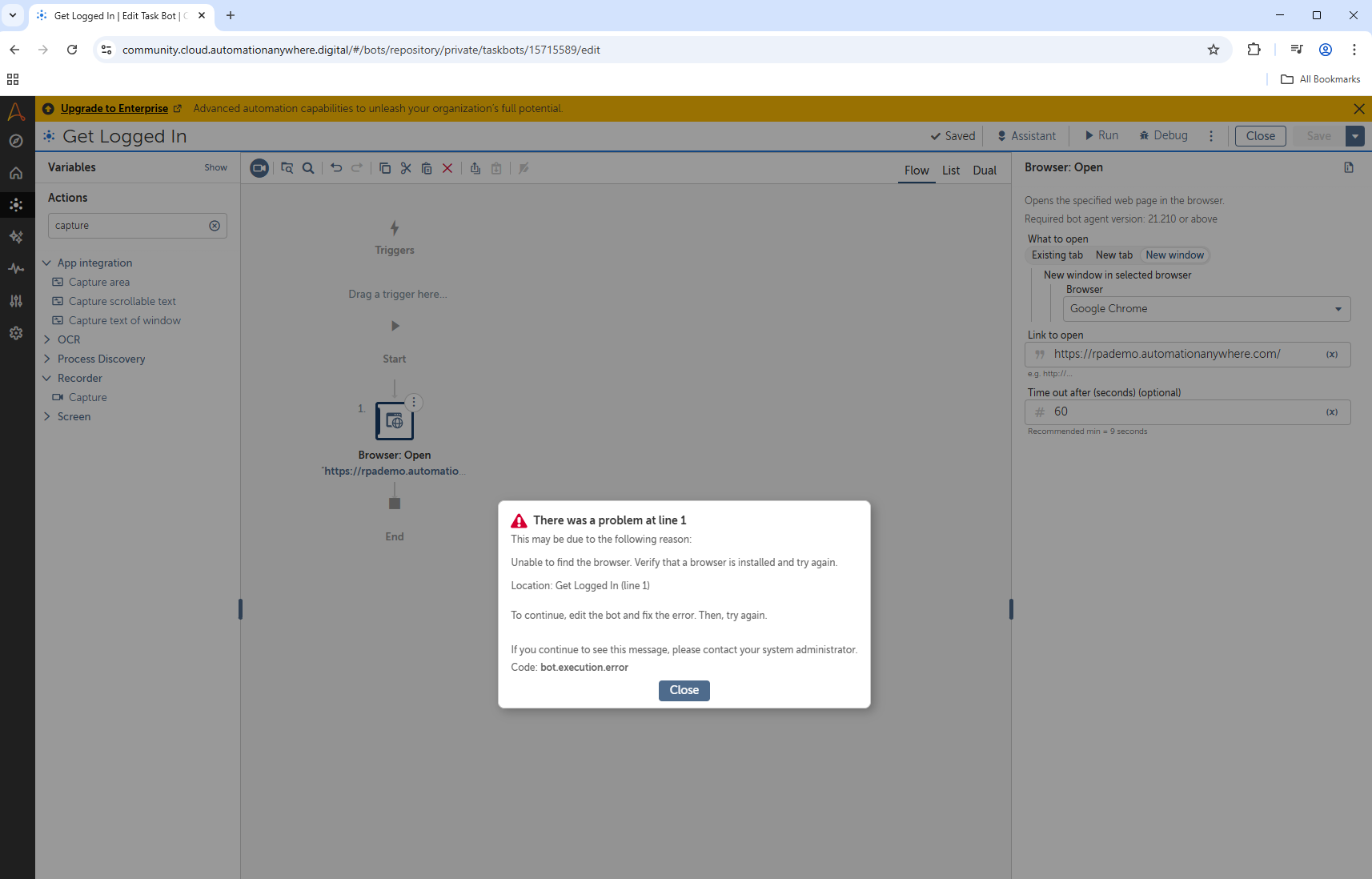Click the magnifier search icon in toolbar
The height and width of the screenshot is (879, 1372).
click(x=308, y=168)
